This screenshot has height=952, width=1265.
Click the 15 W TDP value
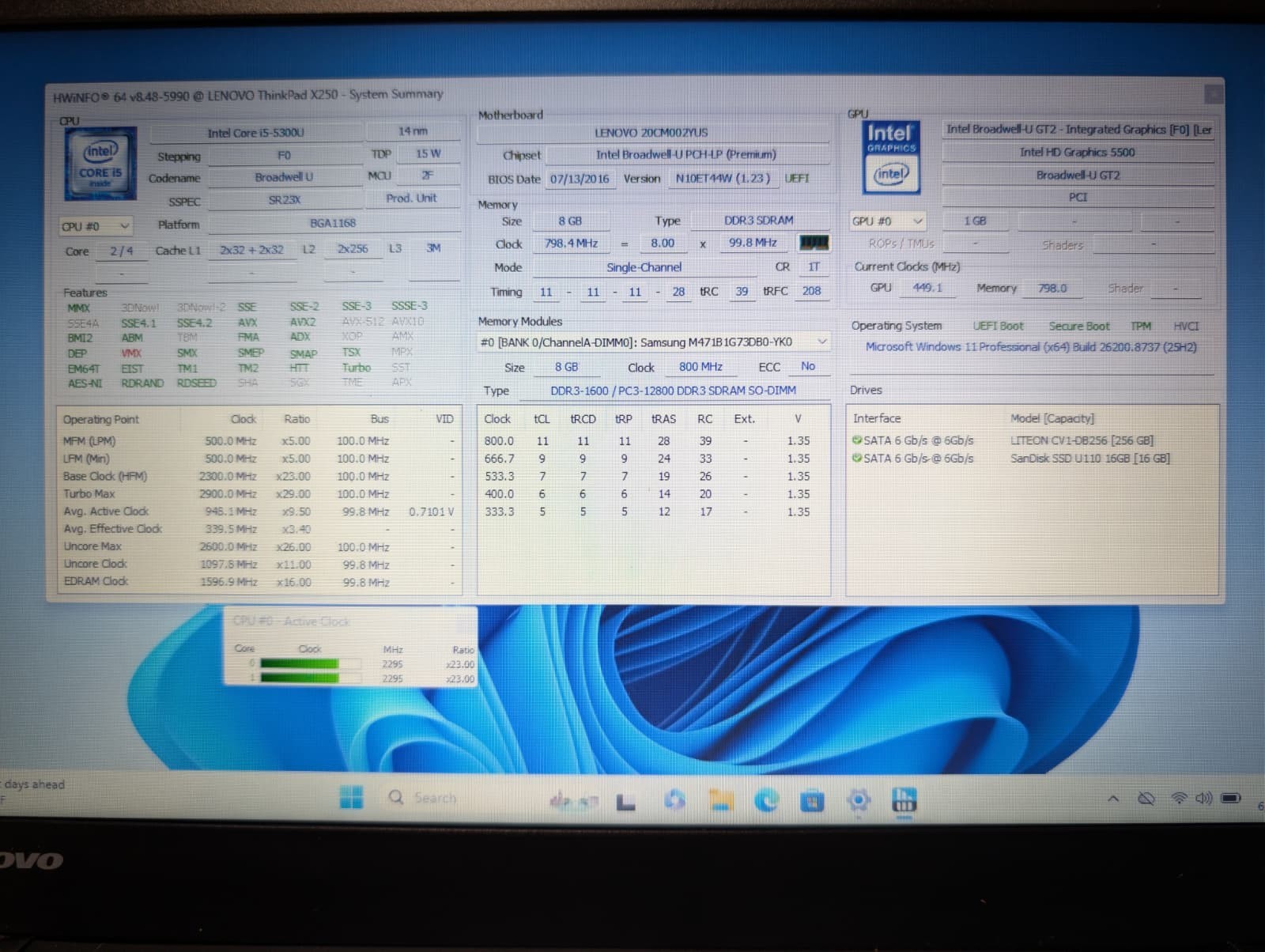pos(428,153)
